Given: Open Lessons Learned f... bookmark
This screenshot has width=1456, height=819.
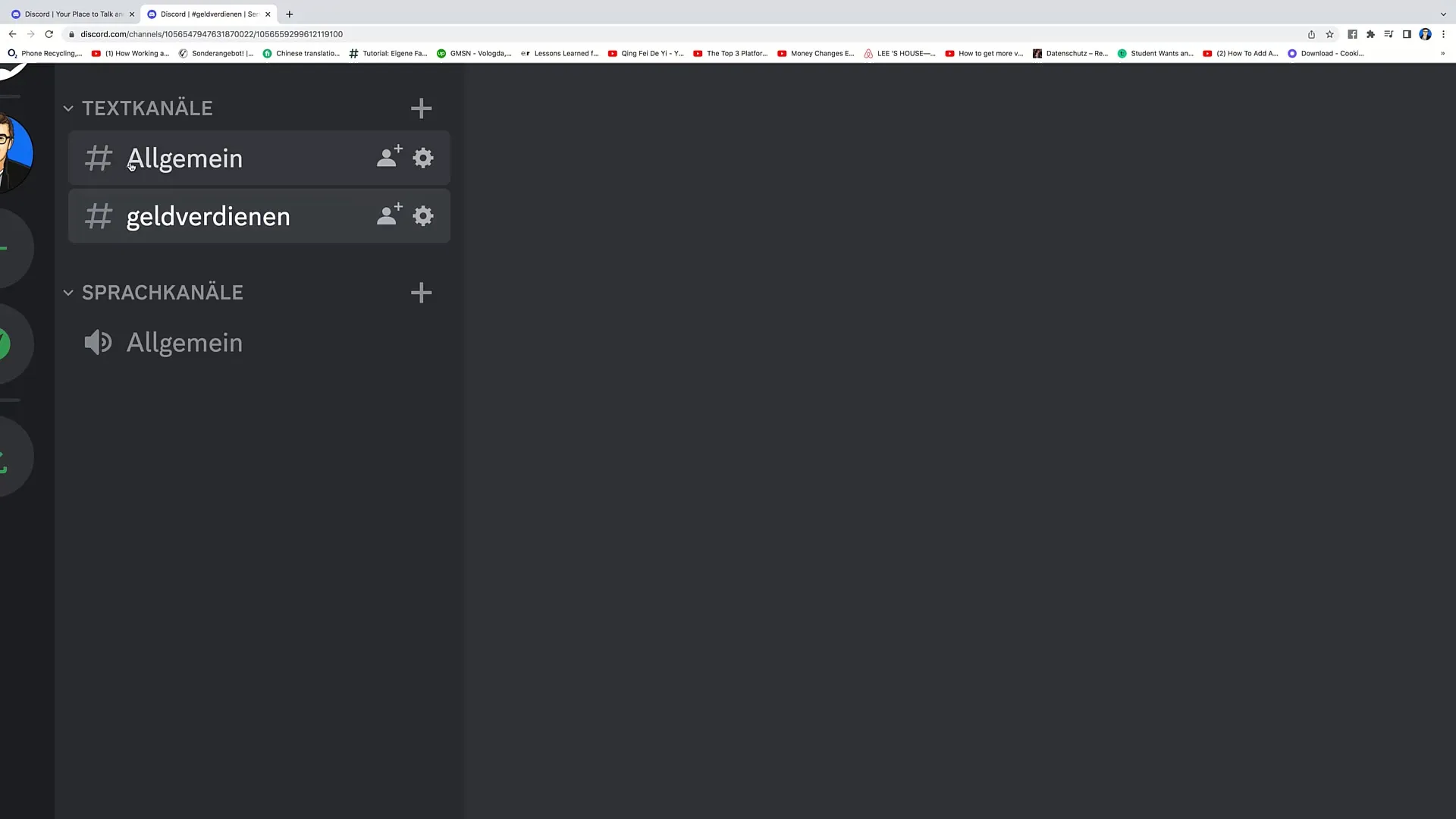Looking at the screenshot, I should (560, 53).
